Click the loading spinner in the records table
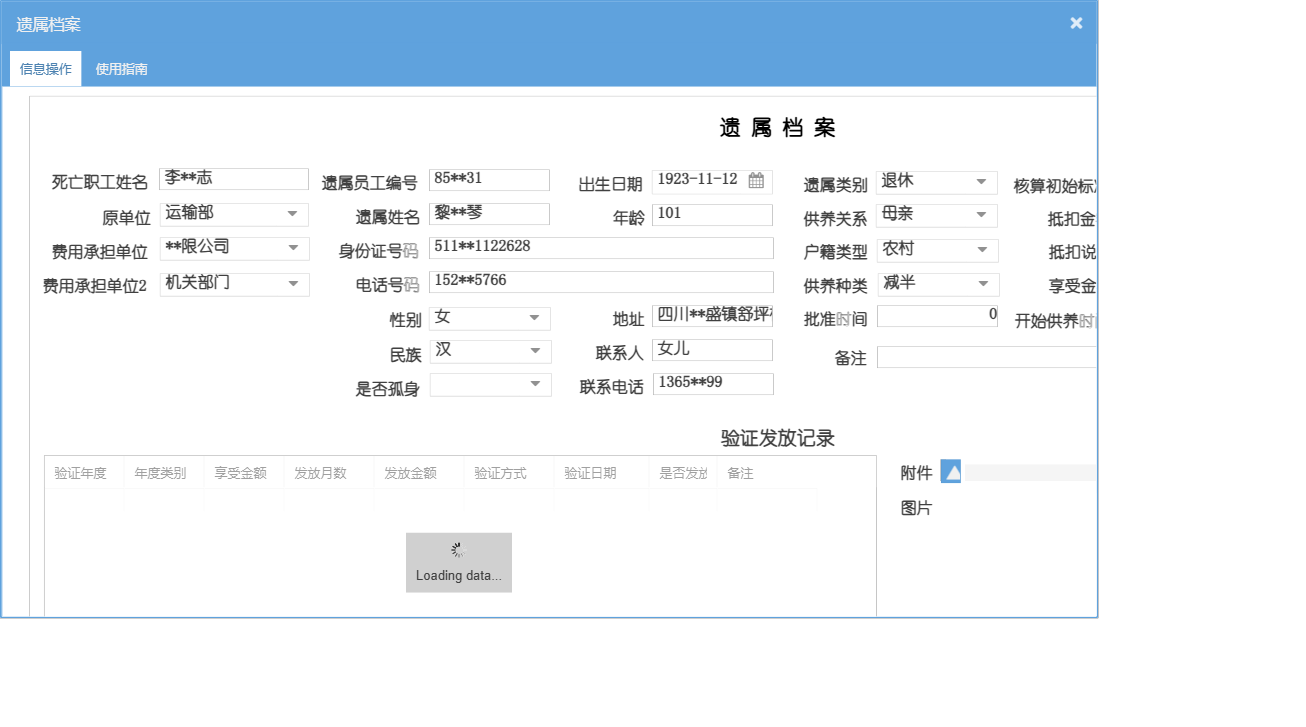 458,548
